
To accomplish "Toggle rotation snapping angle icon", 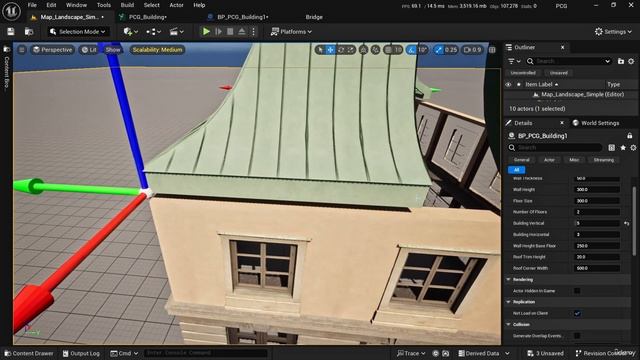I will tap(411, 50).
